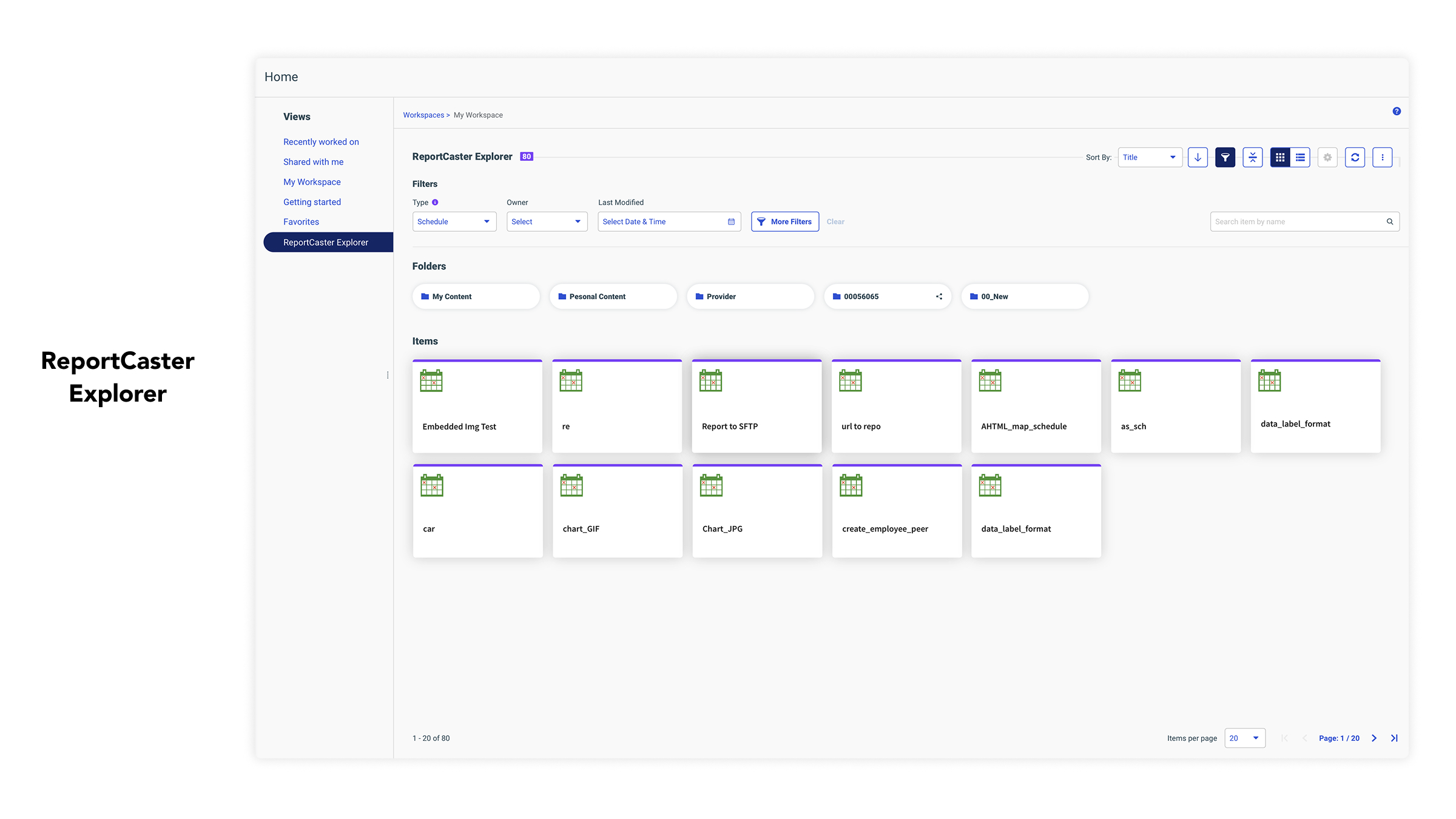This screenshot has height=819, width=1456.
Task: Open the Owner Select dropdown
Action: [x=546, y=221]
